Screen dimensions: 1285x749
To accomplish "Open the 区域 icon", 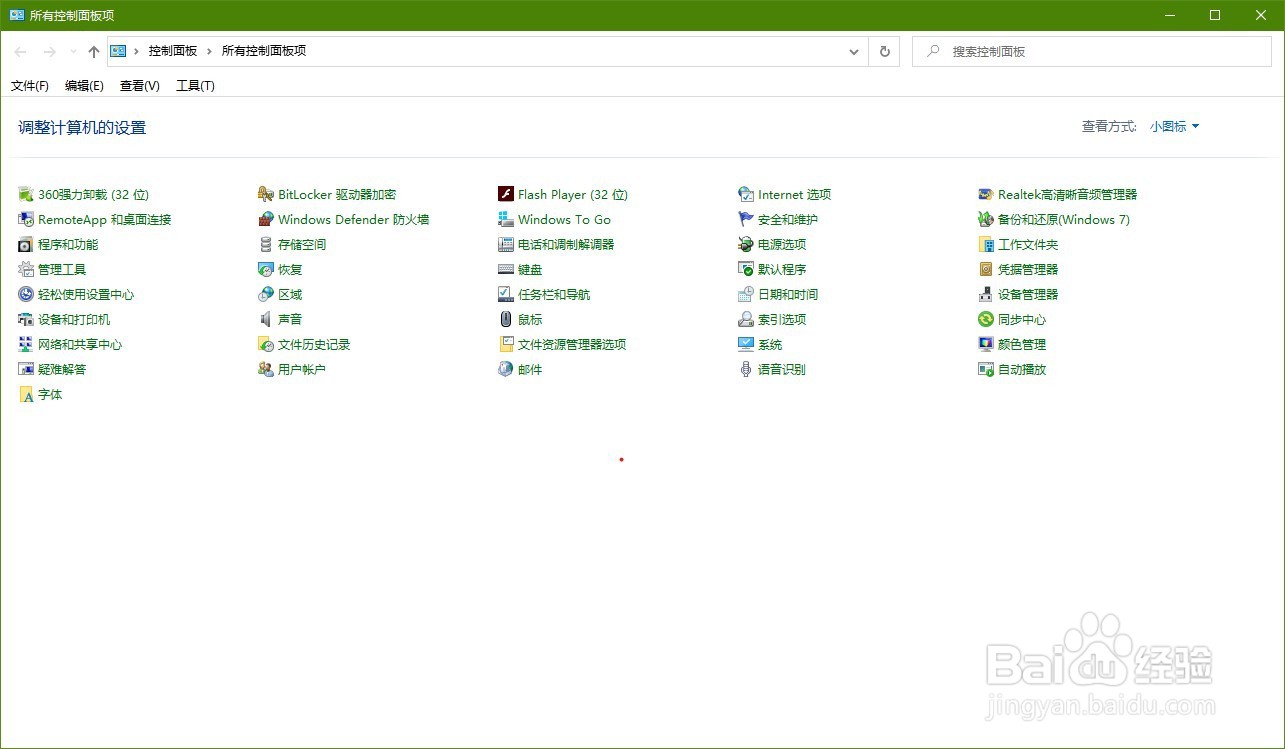I will tap(266, 294).
